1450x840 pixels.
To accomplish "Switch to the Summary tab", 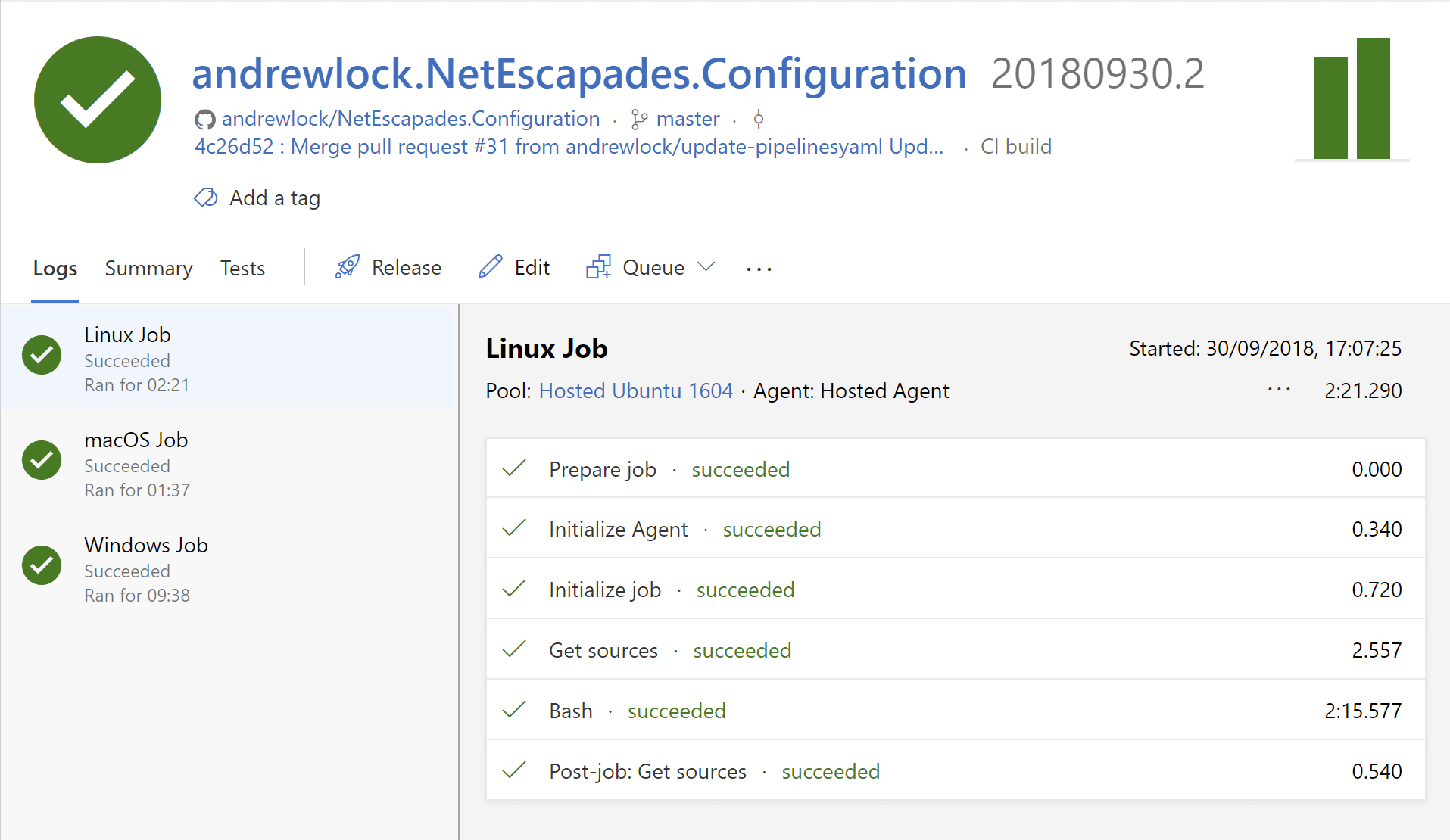I will point(148,269).
